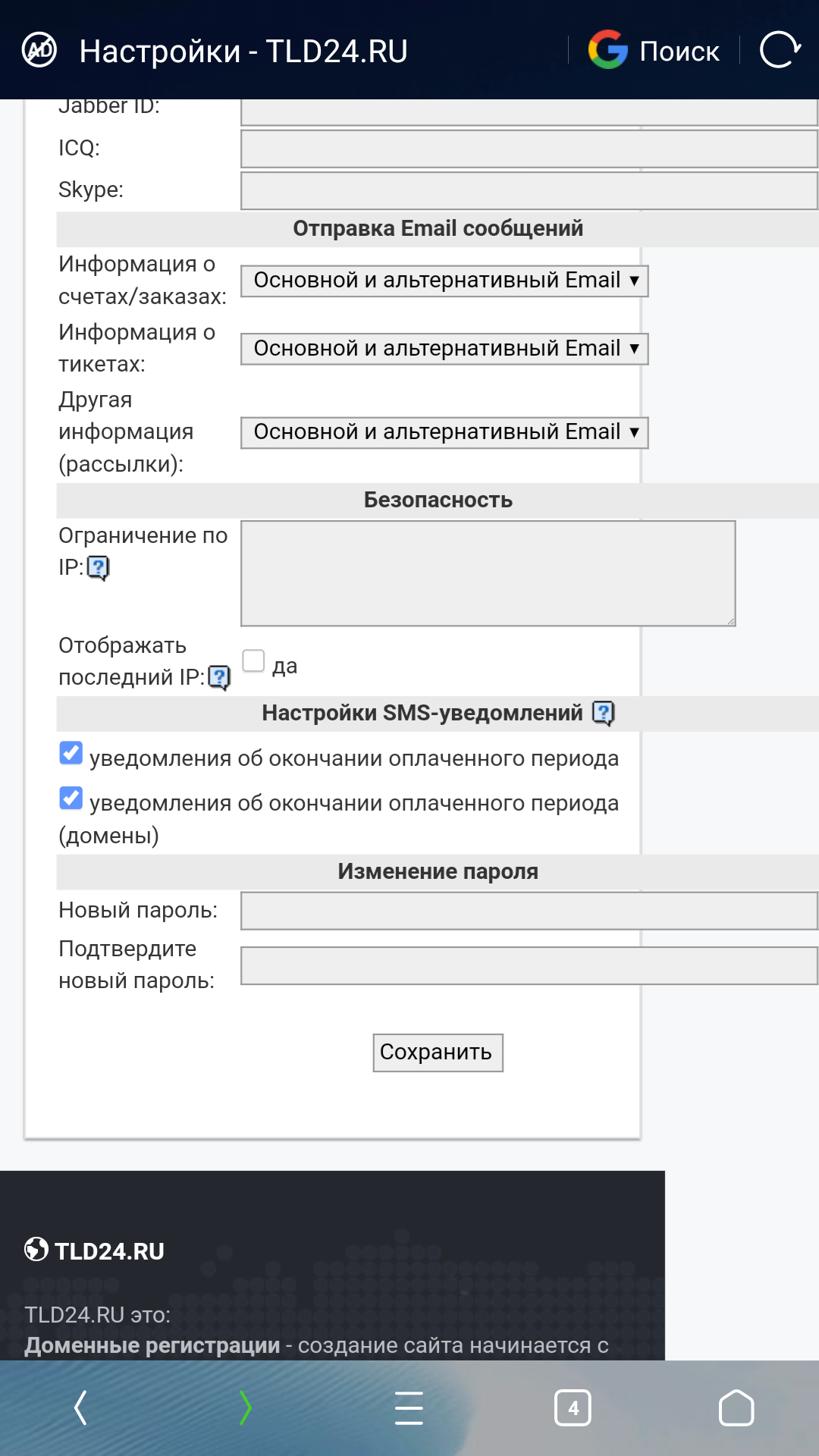Screen dimensions: 819x1456
Task: Go back with browser back arrow
Action: coord(80,1407)
